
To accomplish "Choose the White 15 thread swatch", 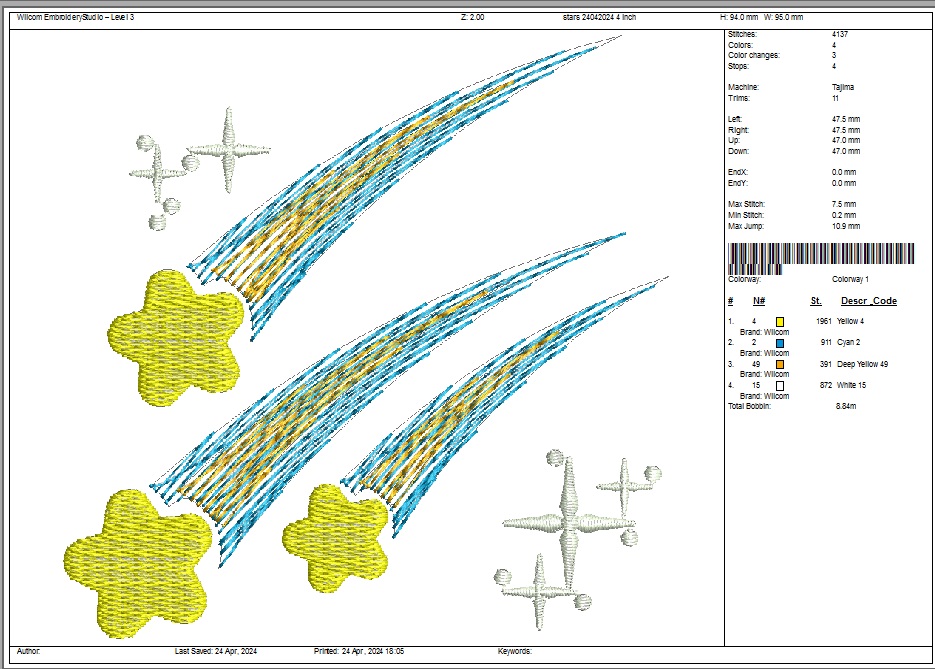I will (x=779, y=385).
